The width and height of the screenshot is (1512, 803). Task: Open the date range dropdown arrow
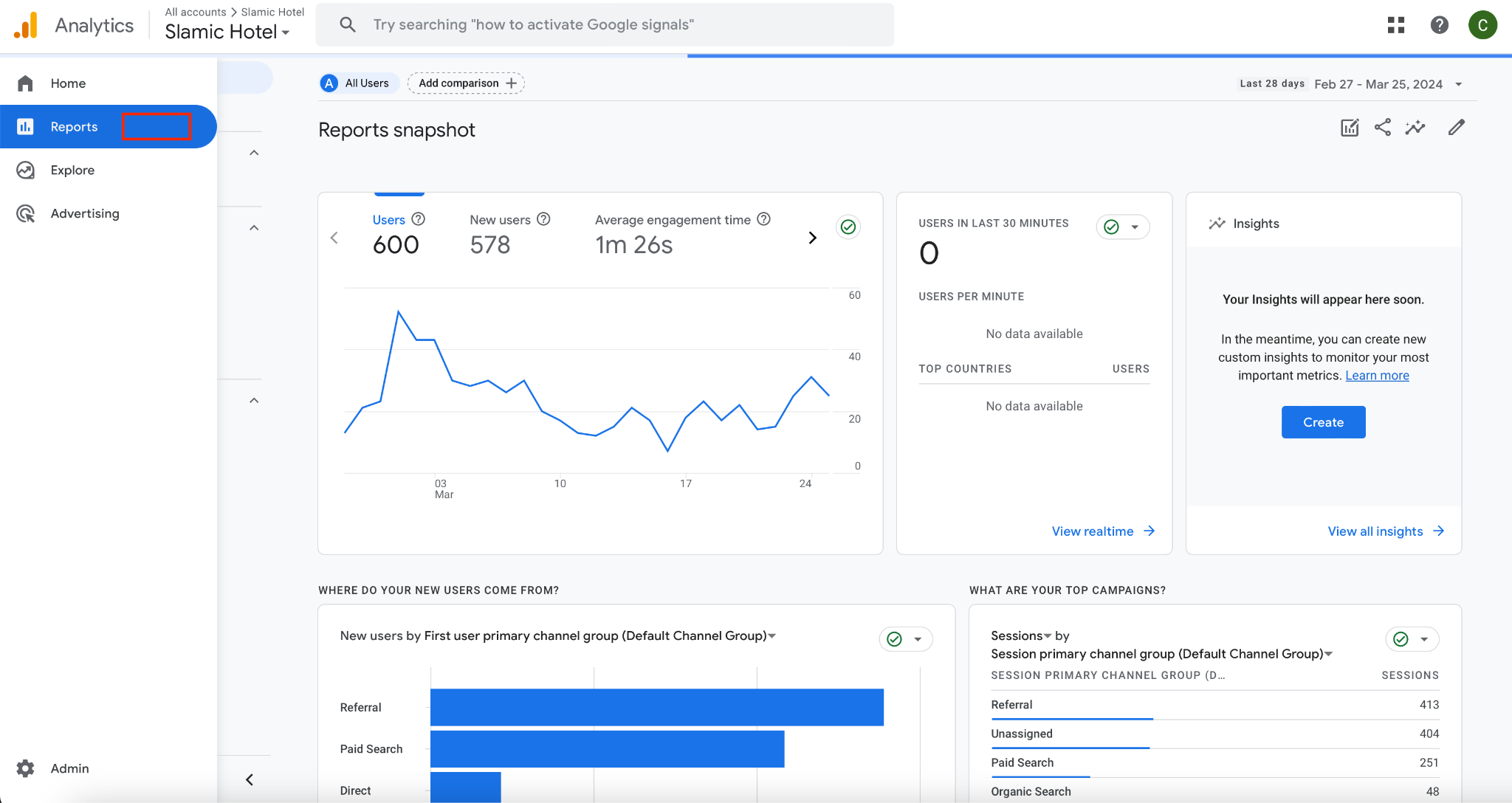click(1459, 84)
